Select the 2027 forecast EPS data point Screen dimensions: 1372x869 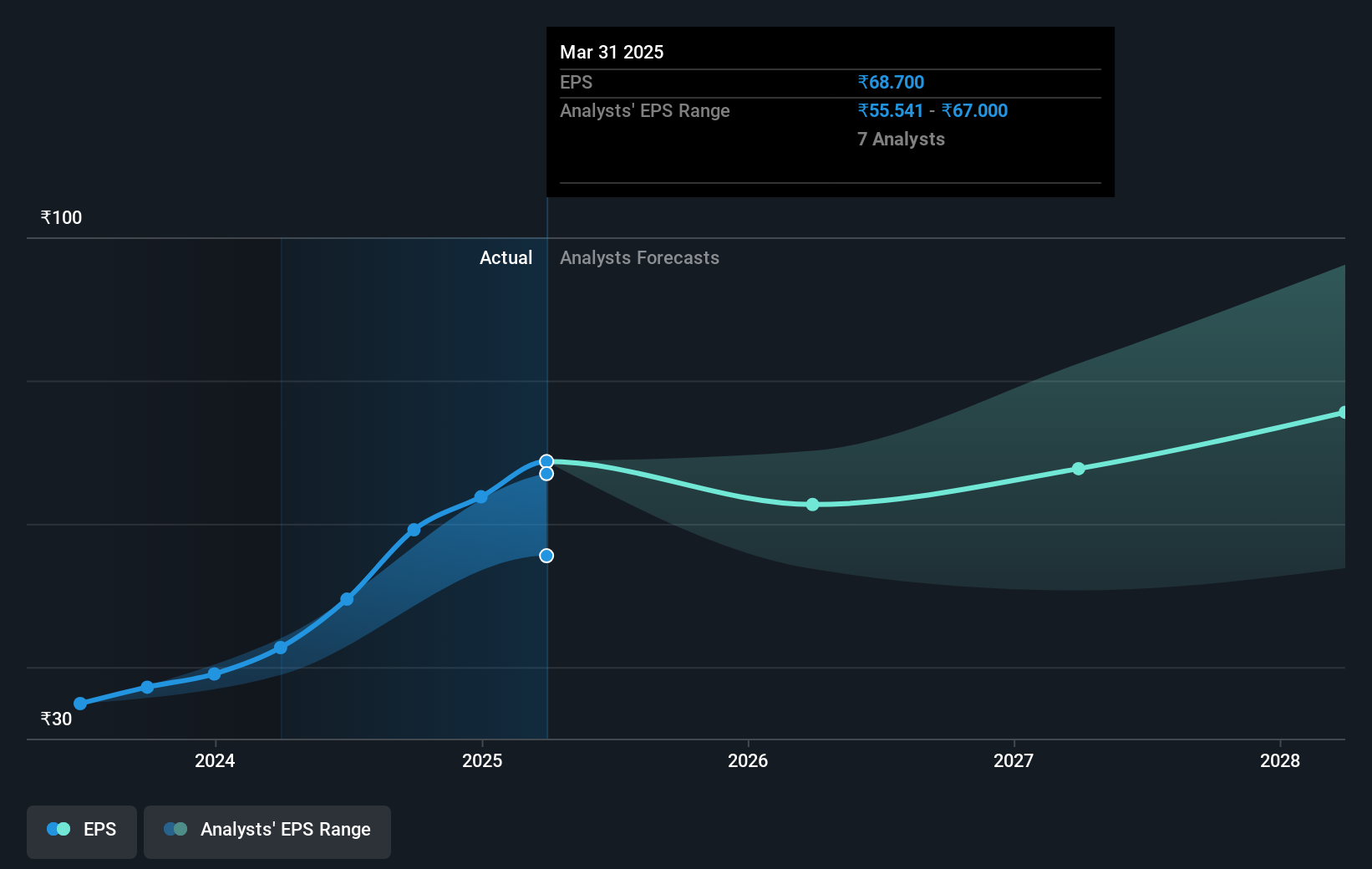(1079, 469)
